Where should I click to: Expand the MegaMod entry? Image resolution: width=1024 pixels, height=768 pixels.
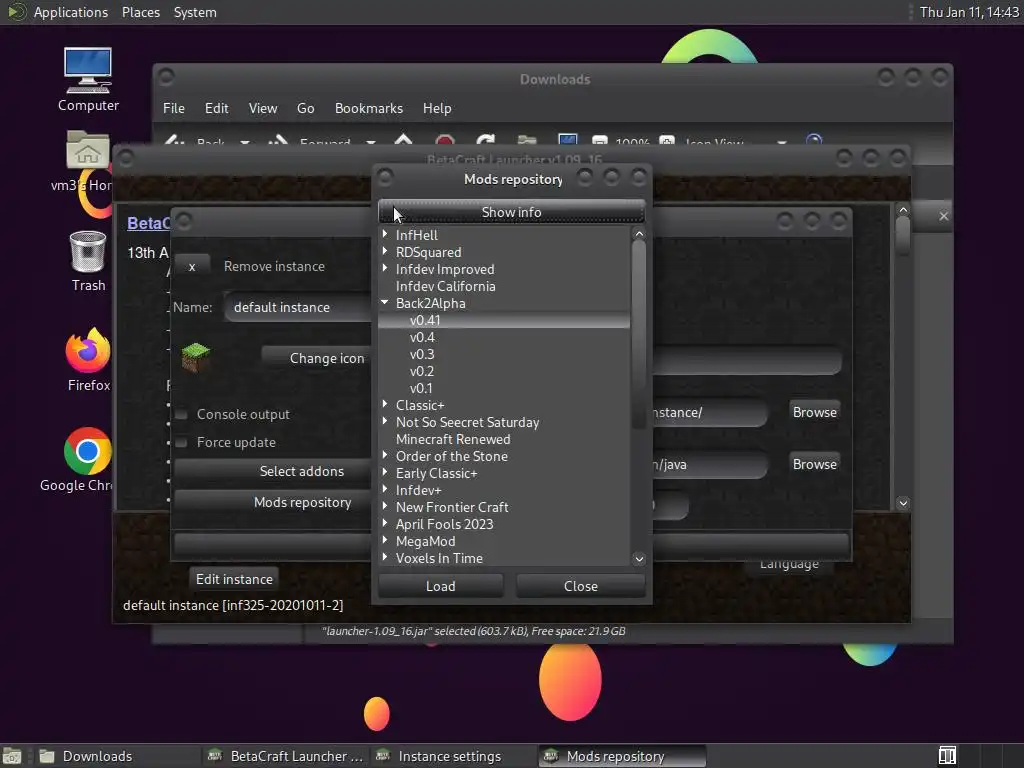point(385,540)
